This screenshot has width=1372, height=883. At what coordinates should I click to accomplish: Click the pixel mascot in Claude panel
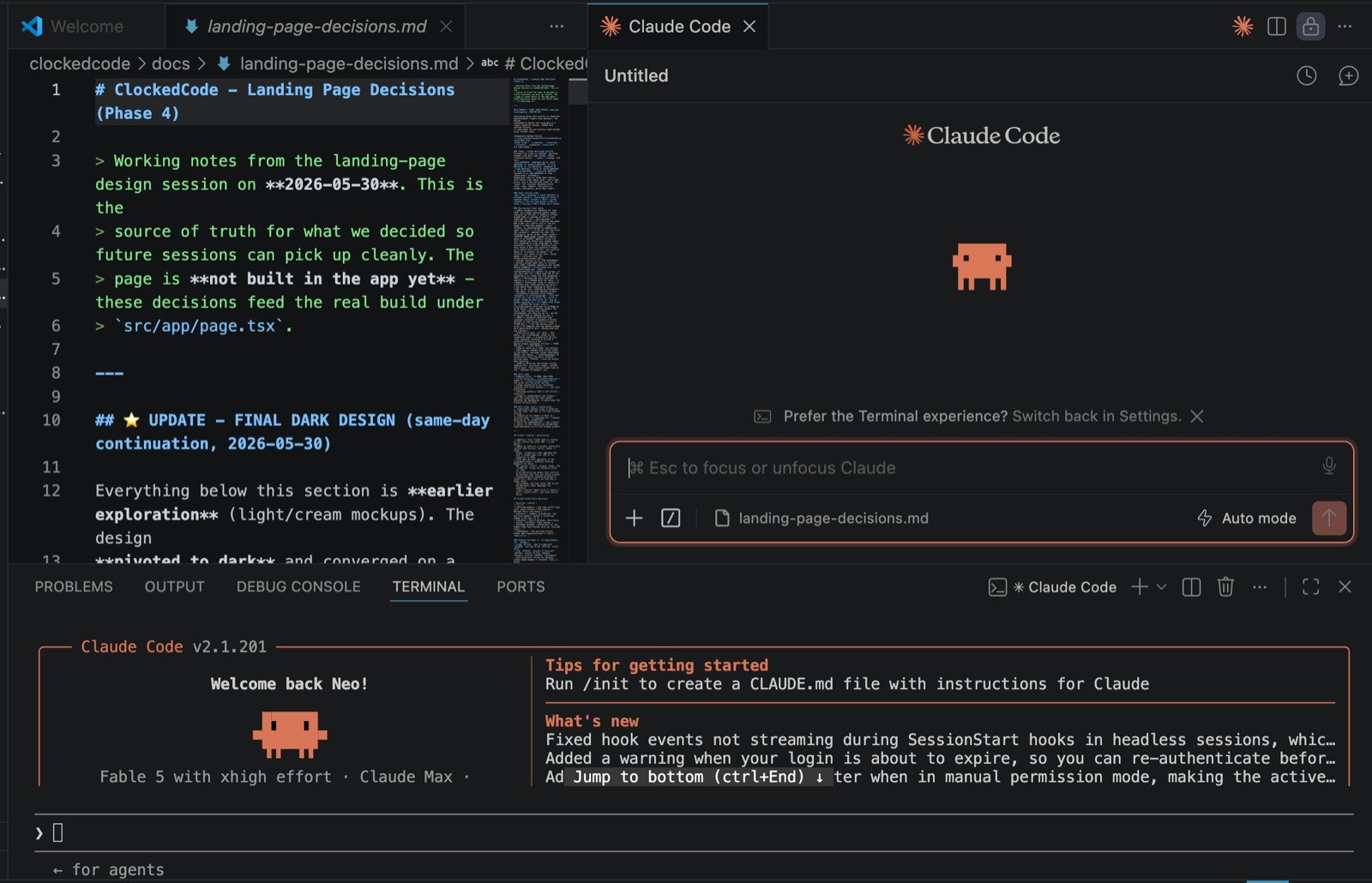982,267
